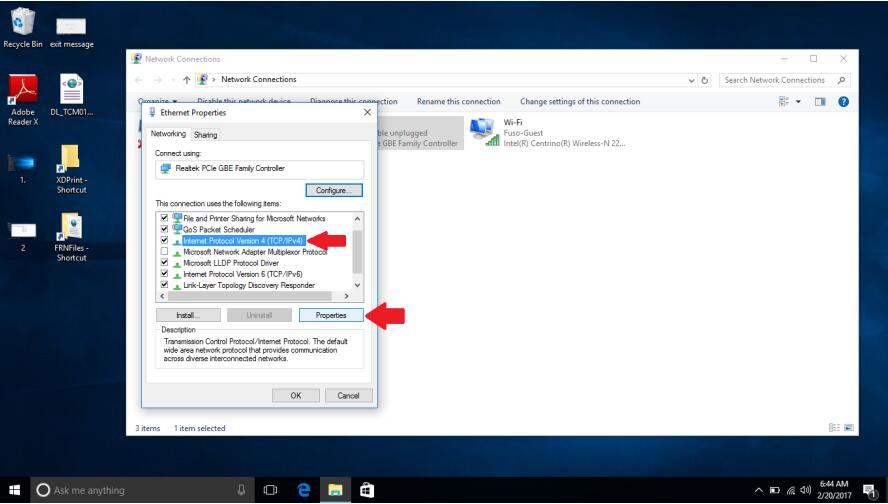Click the battery tray icon
The width and height of the screenshot is (888, 504).
(x=775, y=490)
